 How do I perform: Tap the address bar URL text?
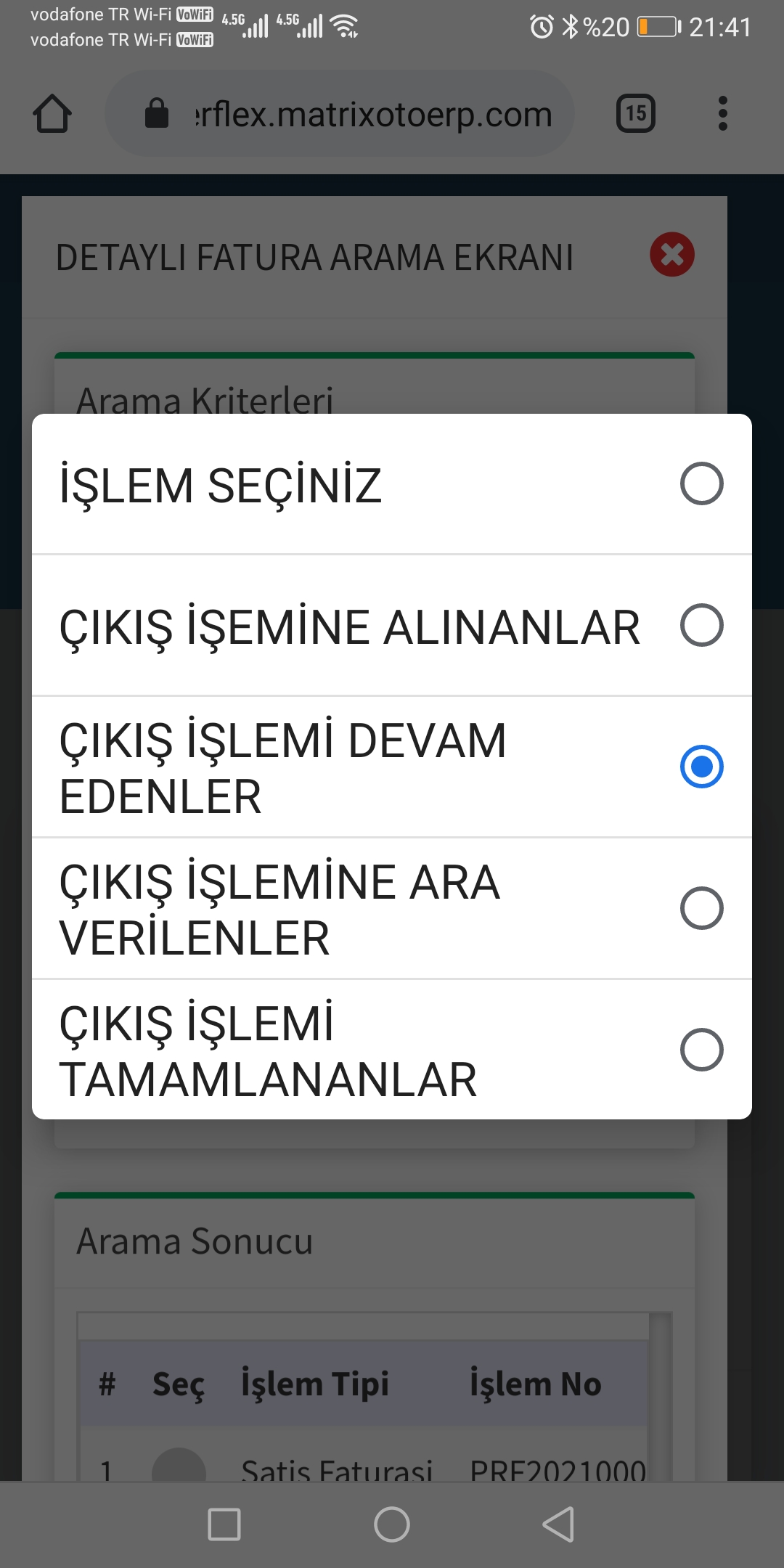click(374, 115)
